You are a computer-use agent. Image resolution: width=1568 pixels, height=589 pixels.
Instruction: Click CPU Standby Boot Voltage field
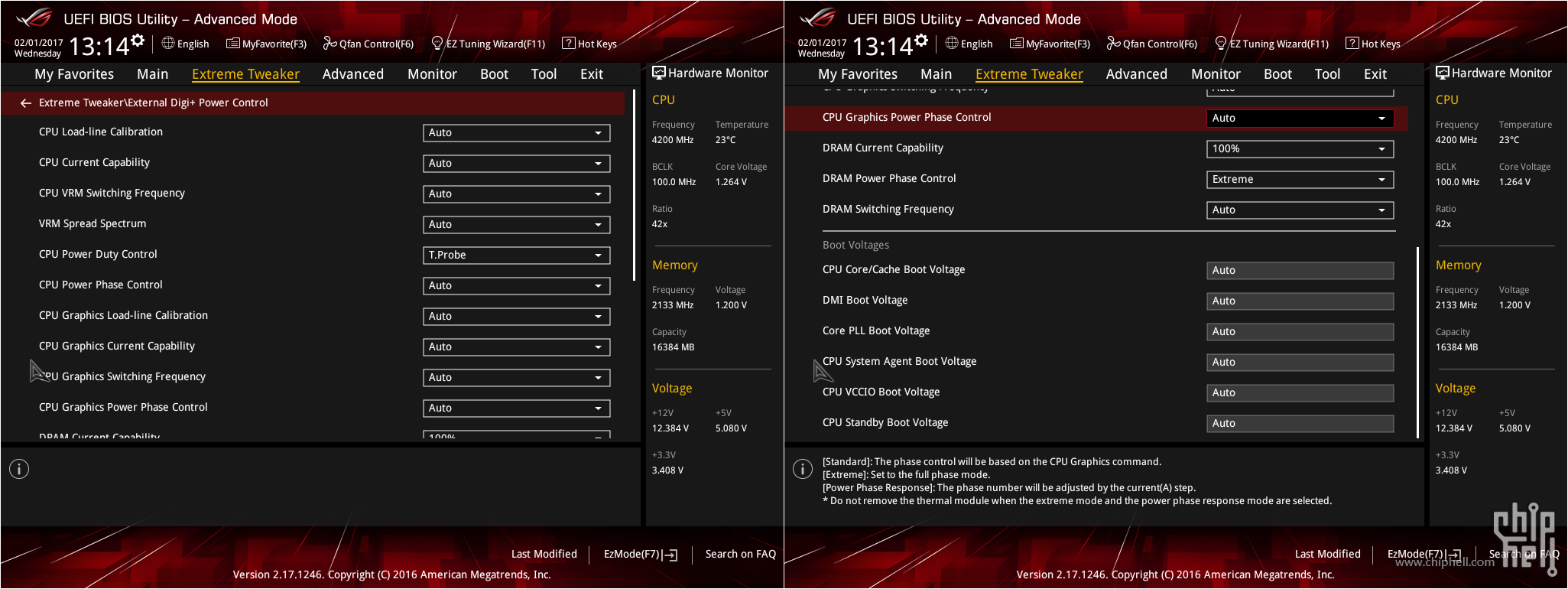click(x=1300, y=423)
